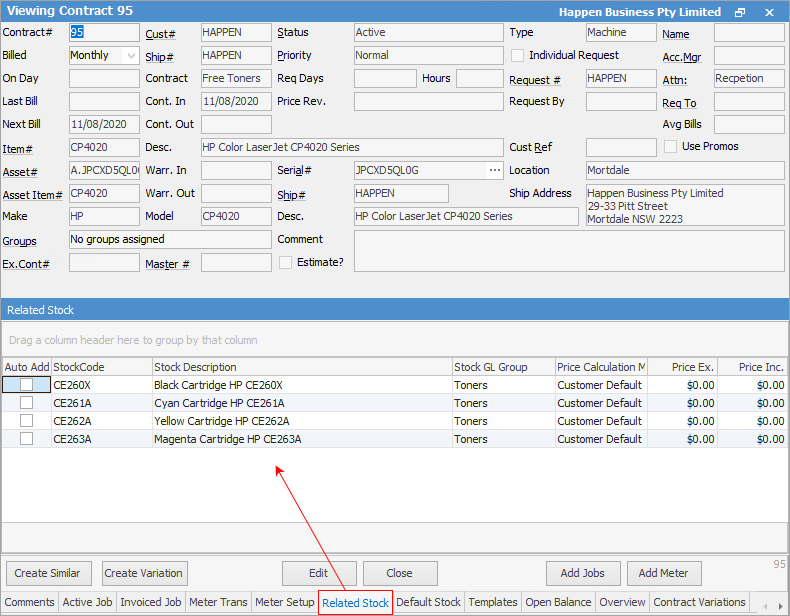Click into the Comment text field

[568, 251]
